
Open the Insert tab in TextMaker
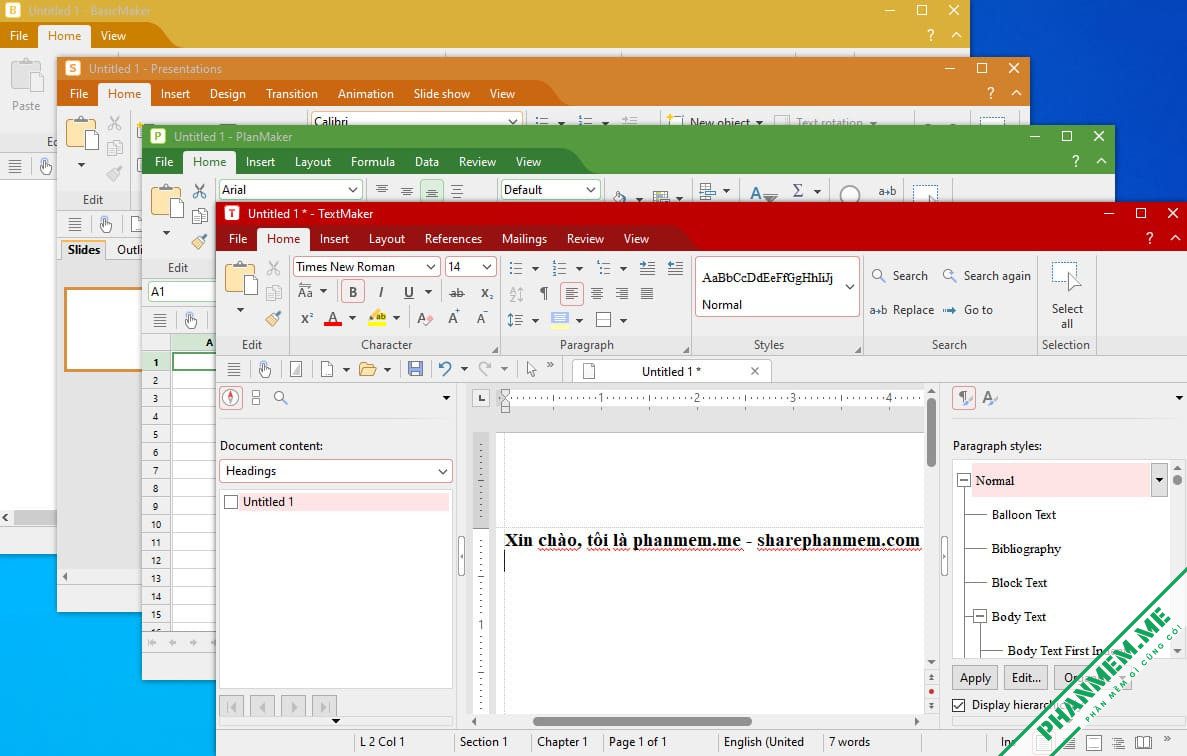click(x=334, y=238)
